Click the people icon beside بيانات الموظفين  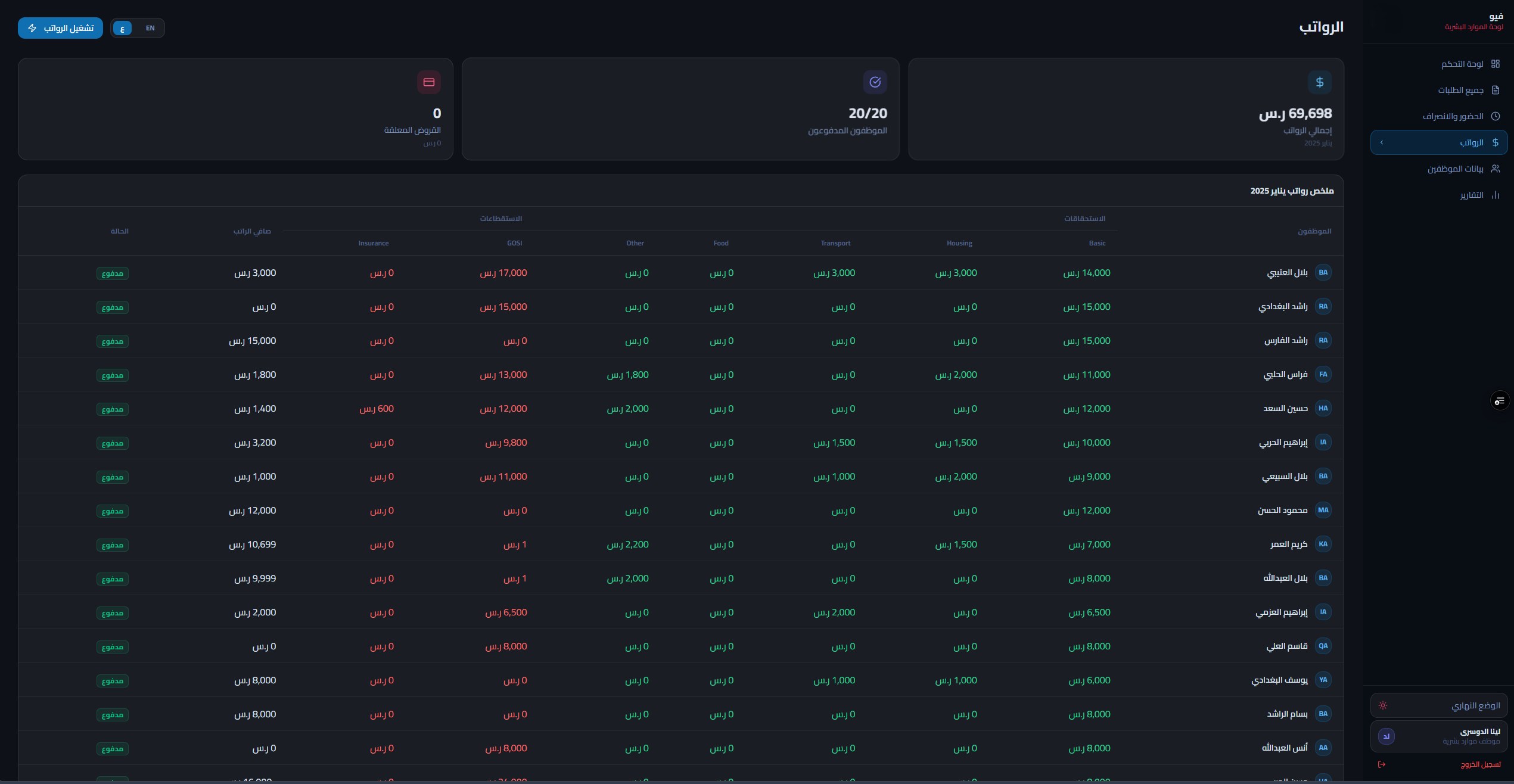point(1495,169)
